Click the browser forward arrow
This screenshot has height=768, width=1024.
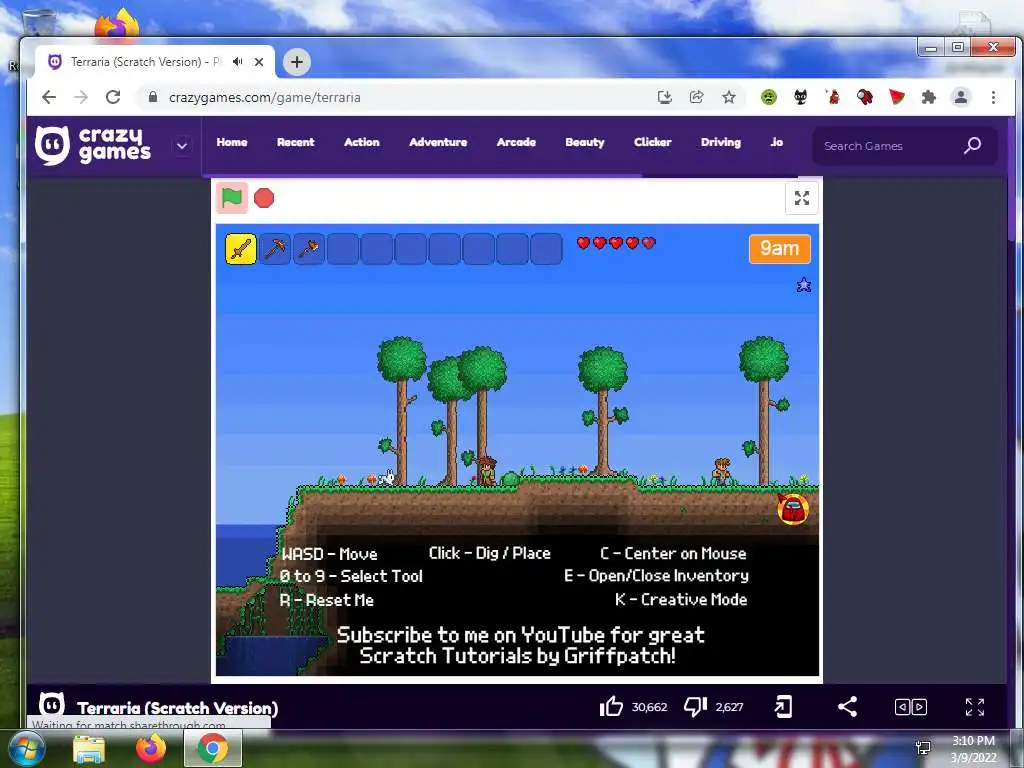click(x=81, y=97)
